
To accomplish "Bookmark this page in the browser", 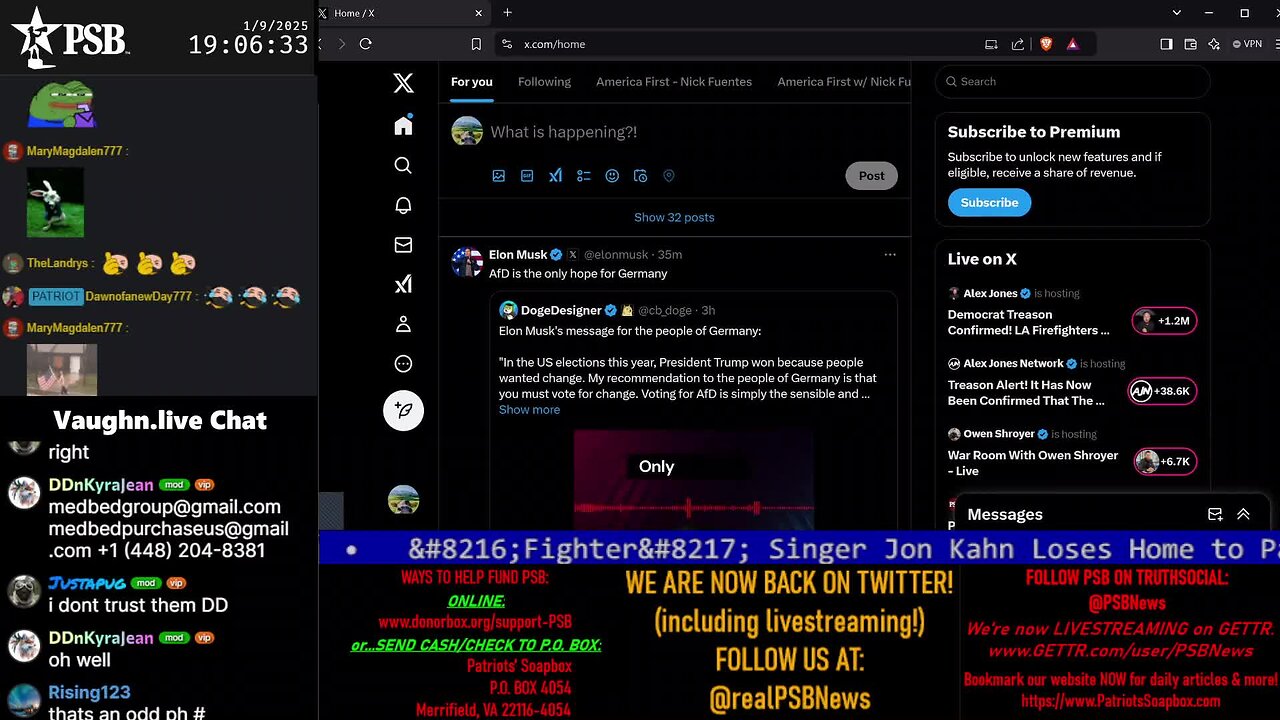I will click(476, 44).
